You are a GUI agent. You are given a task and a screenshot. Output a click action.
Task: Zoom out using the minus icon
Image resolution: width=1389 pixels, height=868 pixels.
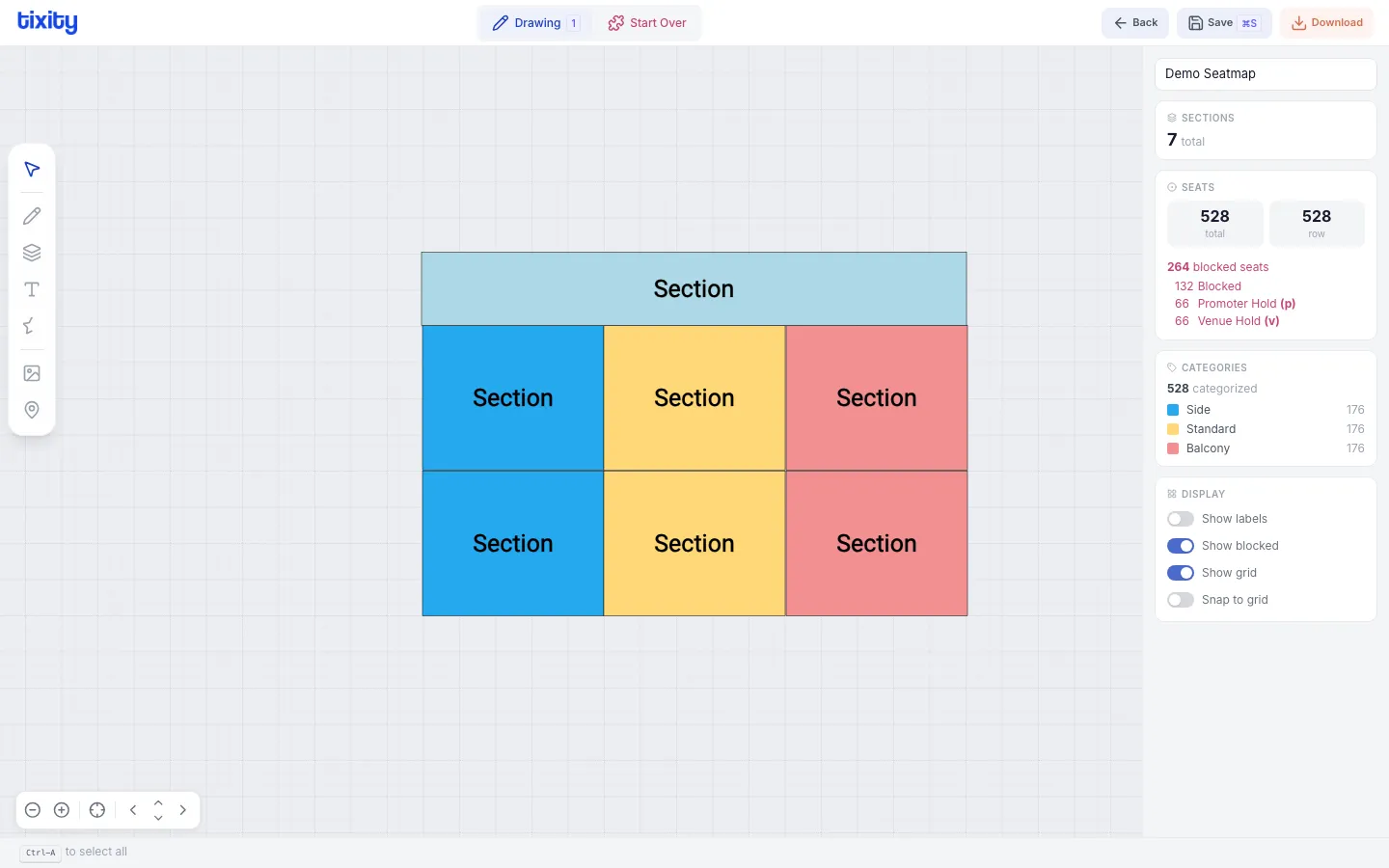[x=33, y=810]
